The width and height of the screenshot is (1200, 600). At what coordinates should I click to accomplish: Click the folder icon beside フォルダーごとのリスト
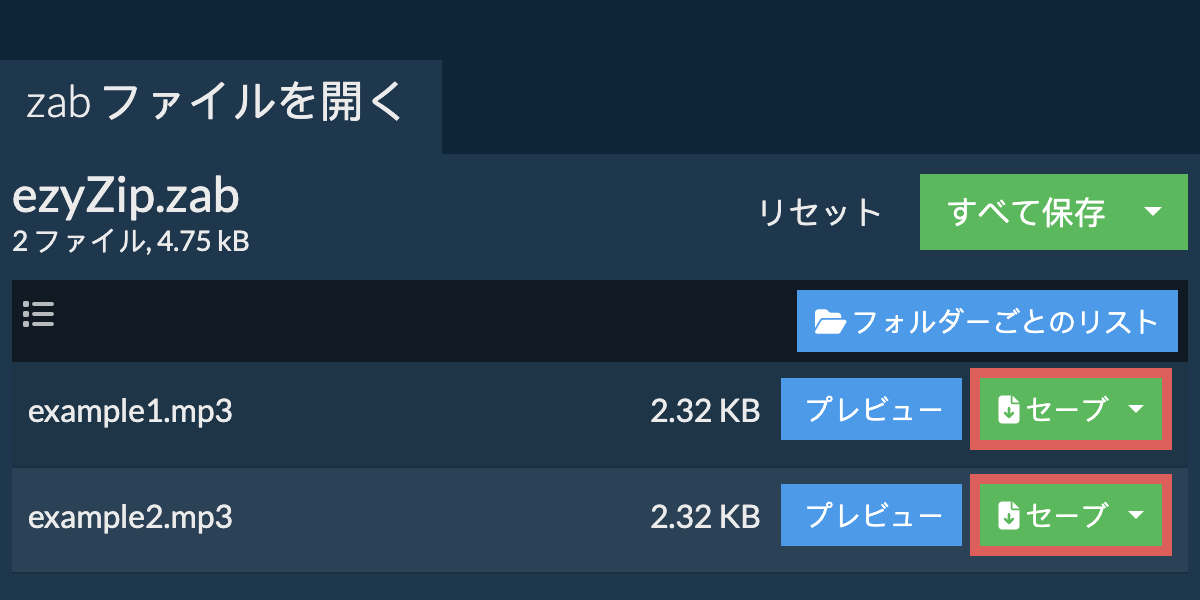click(x=830, y=322)
